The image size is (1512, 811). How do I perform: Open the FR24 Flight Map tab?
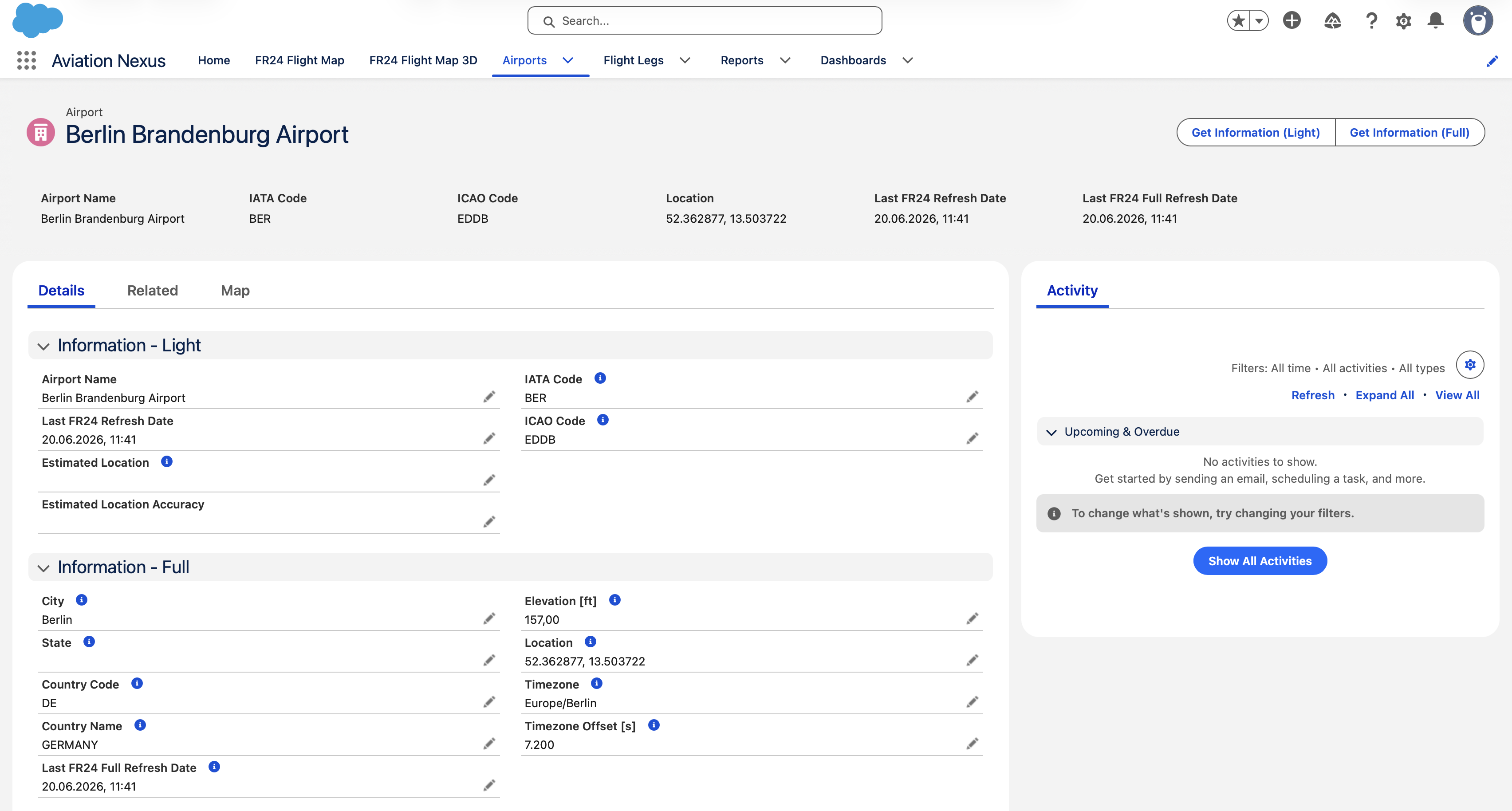(x=299, y=60)
